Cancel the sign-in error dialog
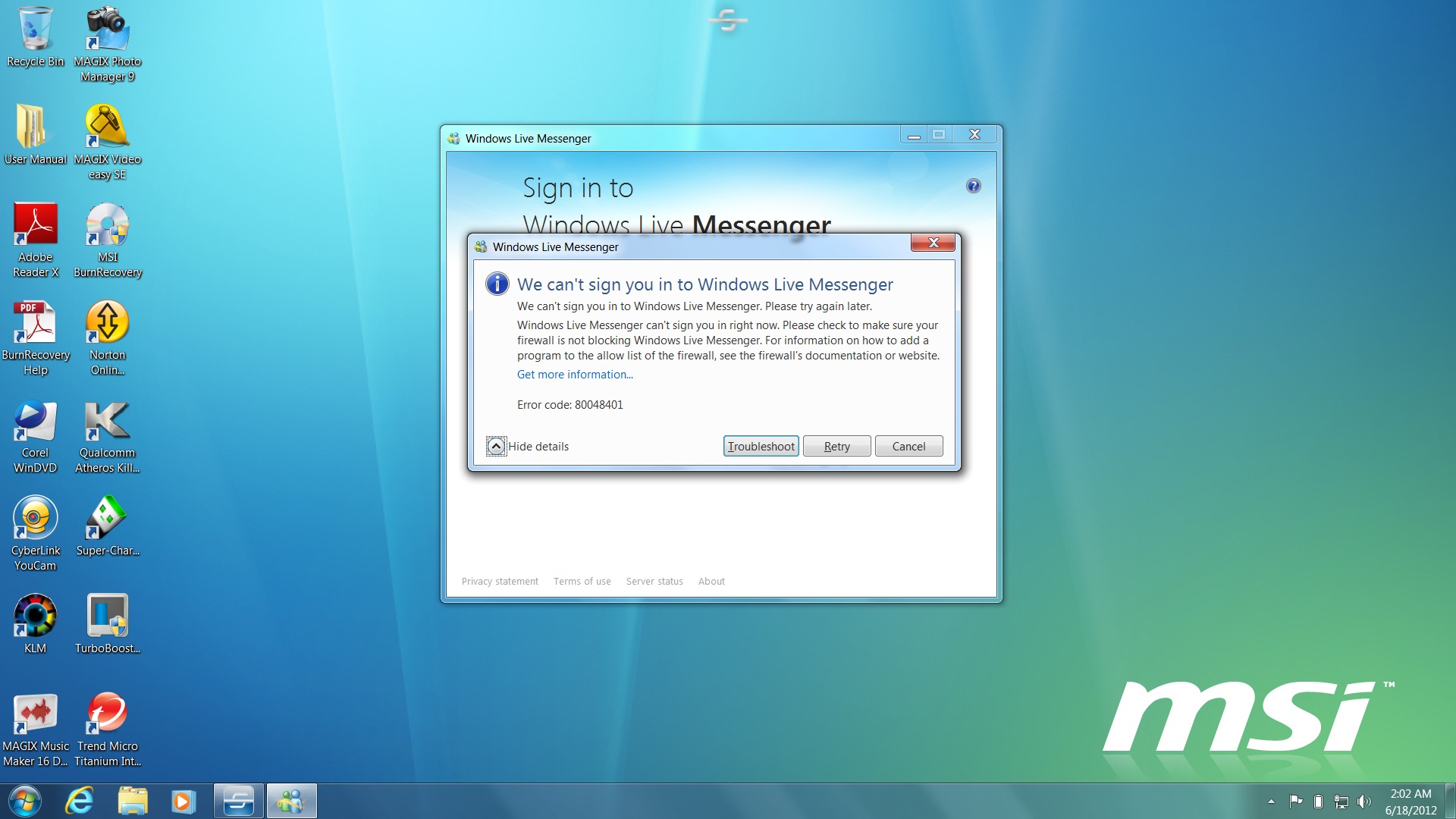The image size is (1456, 819). (x=908, y=446)
